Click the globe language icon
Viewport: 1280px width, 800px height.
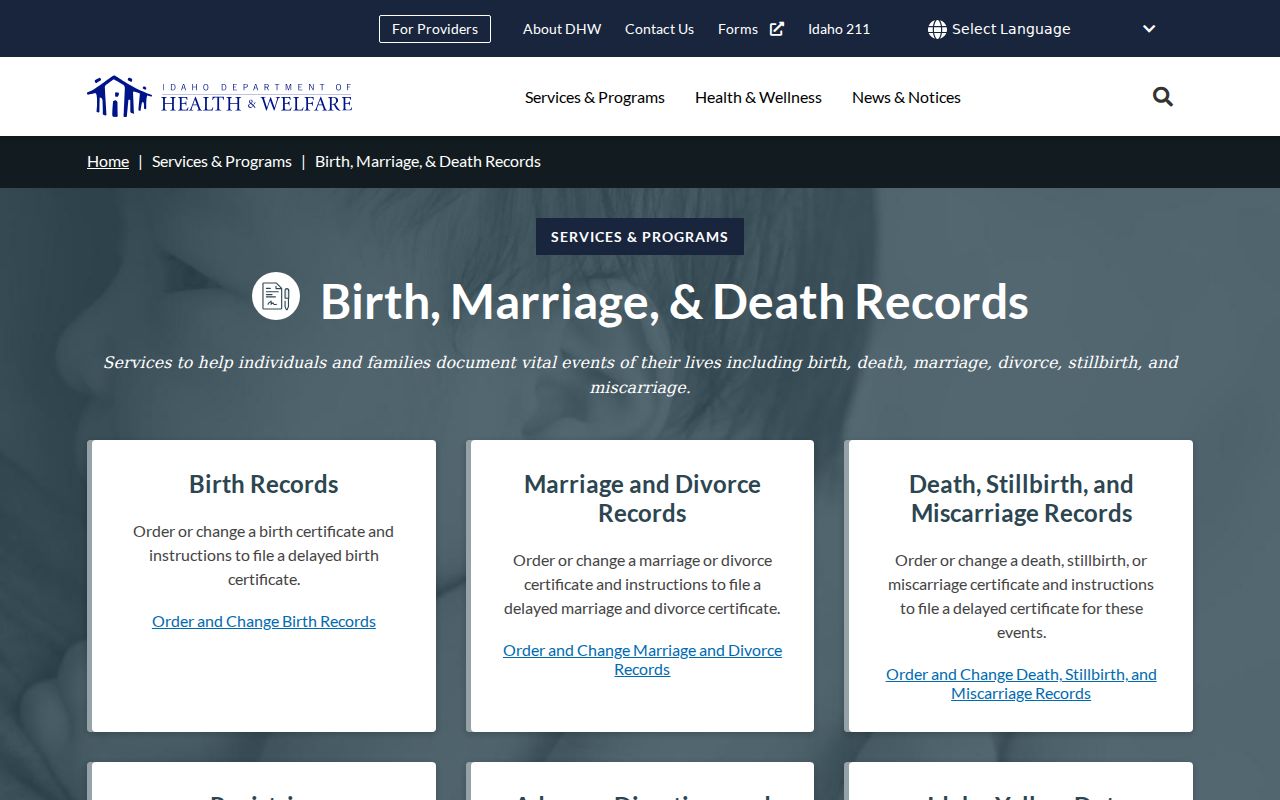[x=937, y=29]
